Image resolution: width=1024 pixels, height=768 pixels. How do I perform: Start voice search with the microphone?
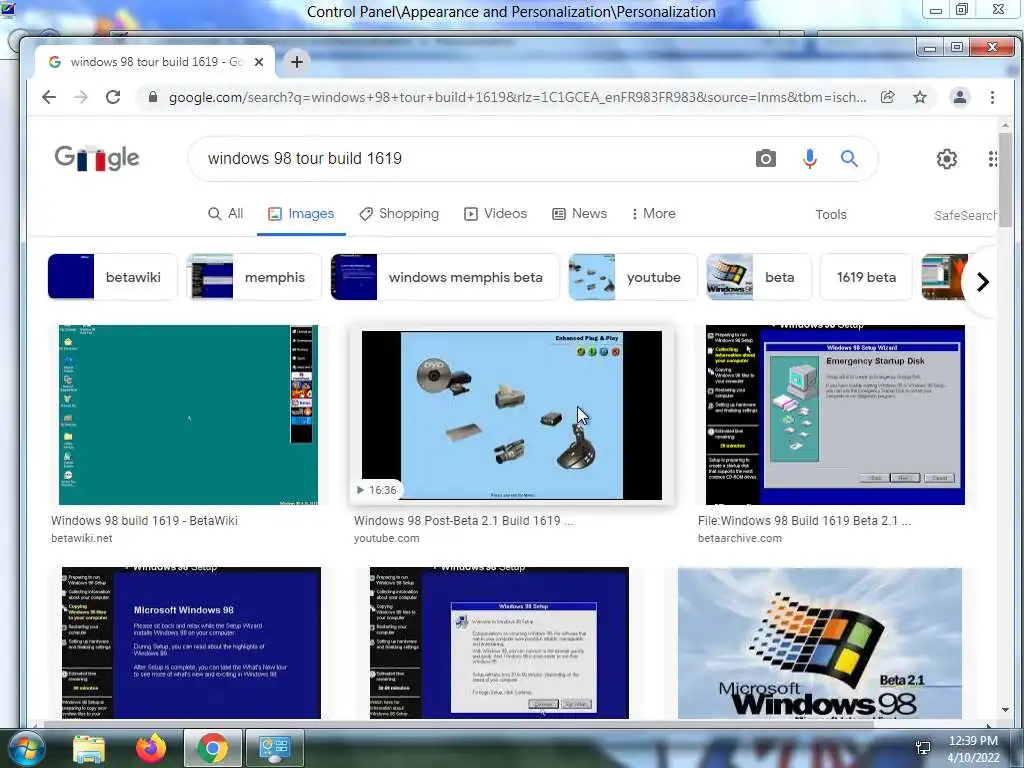tap(810, 159)
